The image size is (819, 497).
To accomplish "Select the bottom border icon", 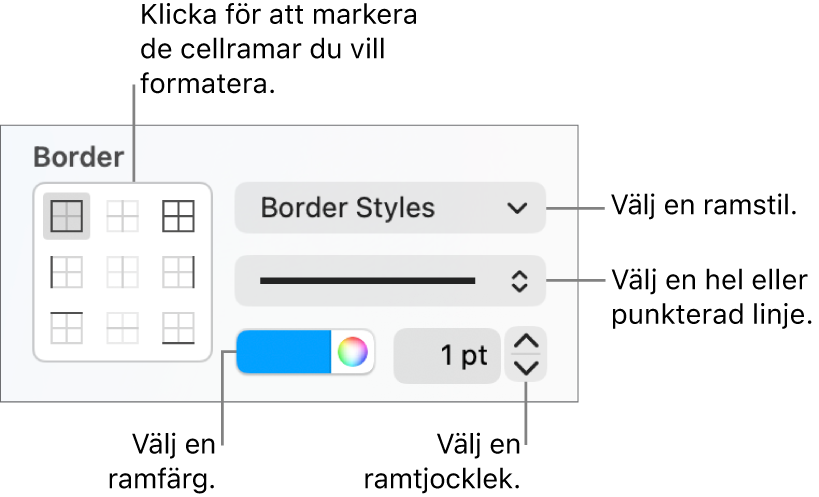I will coord(179,328).
